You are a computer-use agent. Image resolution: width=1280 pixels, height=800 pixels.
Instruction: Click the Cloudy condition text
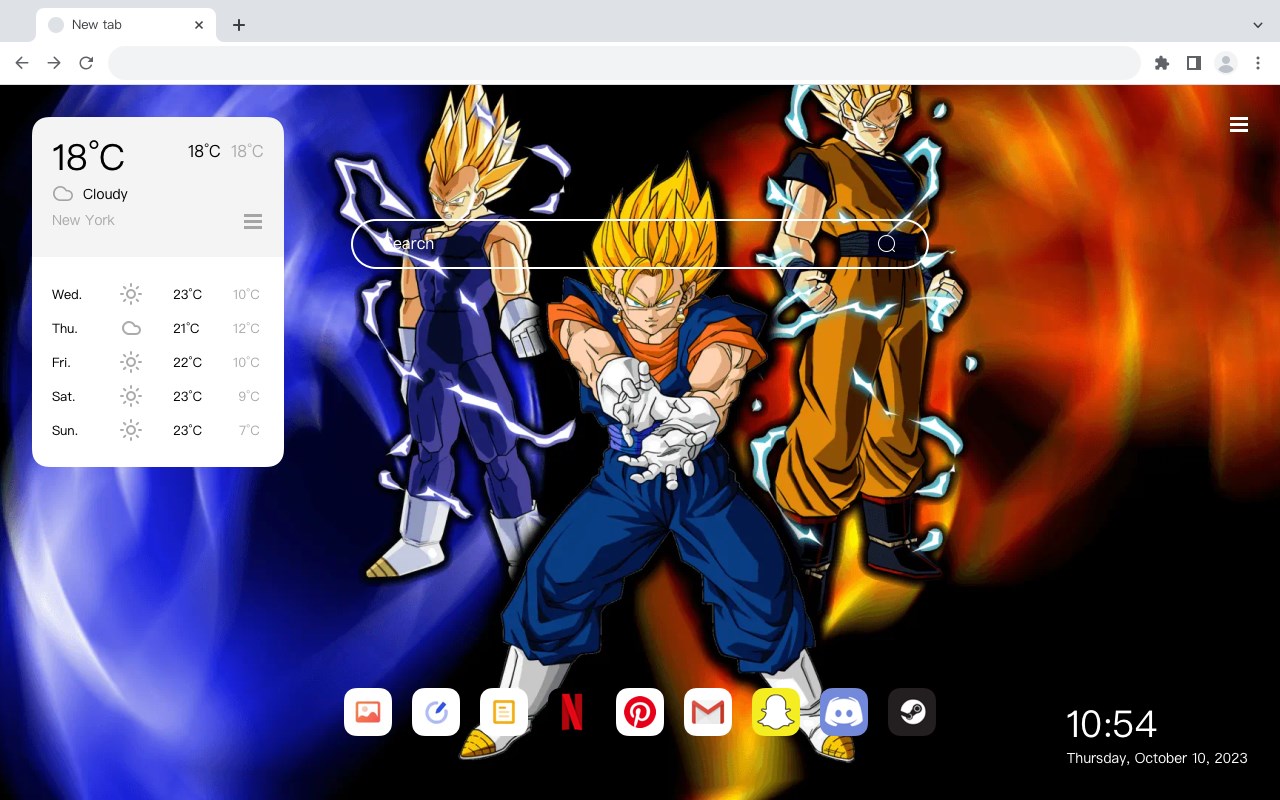[x=105, y=194]
